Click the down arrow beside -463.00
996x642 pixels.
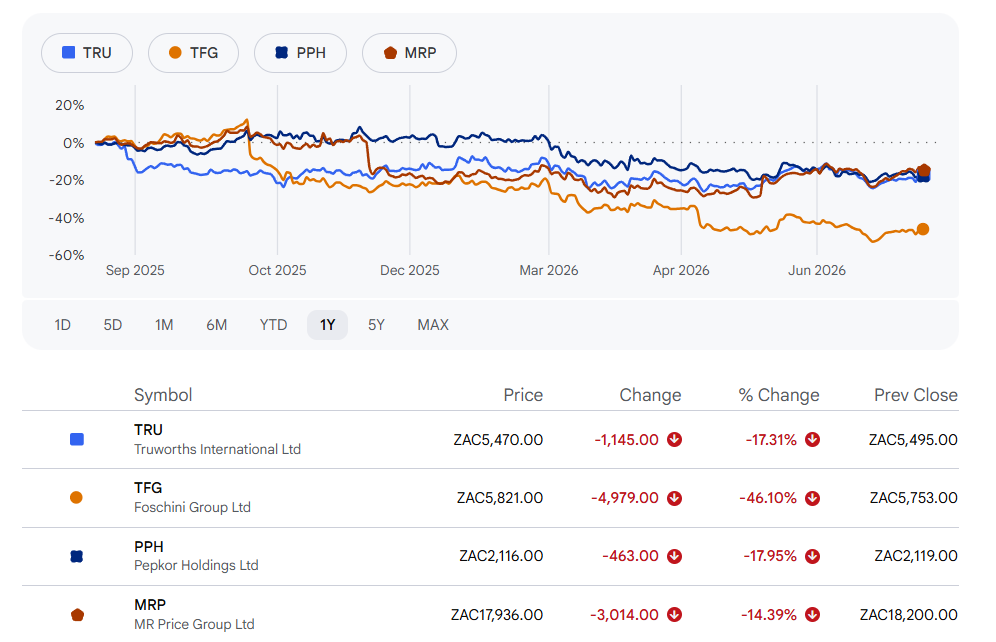coord(675,556)
